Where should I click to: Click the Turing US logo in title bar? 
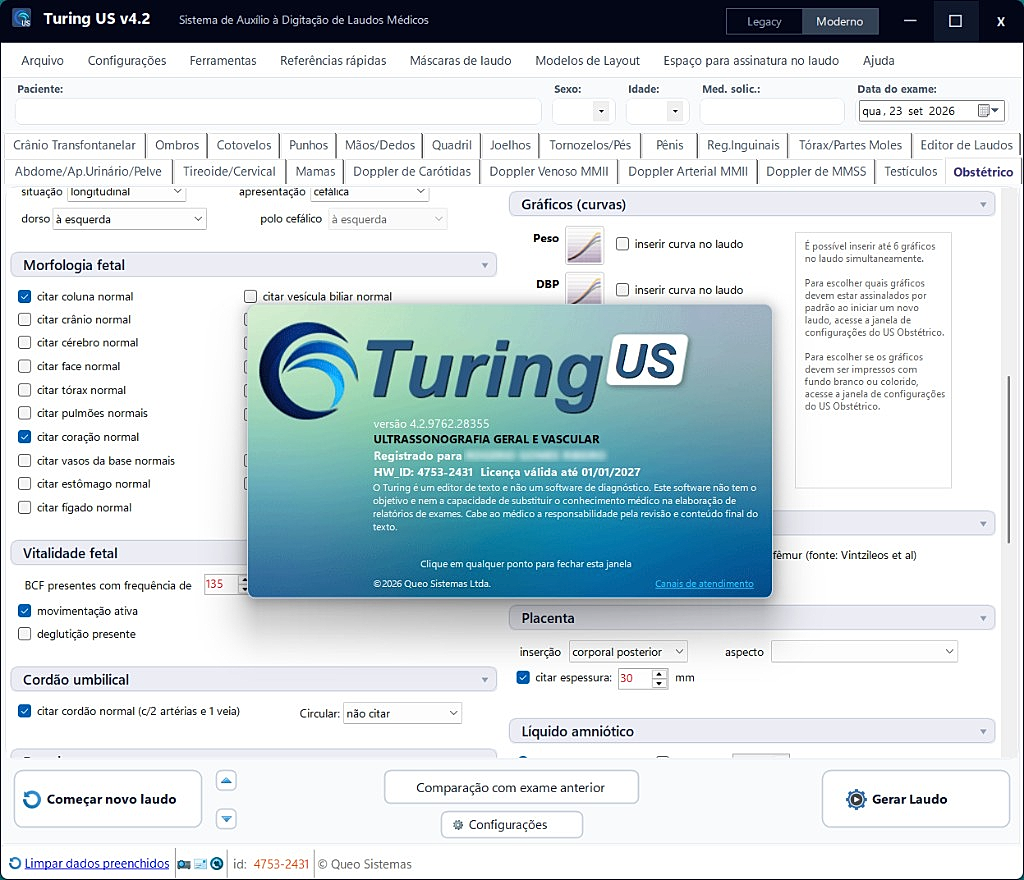(22, 18)
